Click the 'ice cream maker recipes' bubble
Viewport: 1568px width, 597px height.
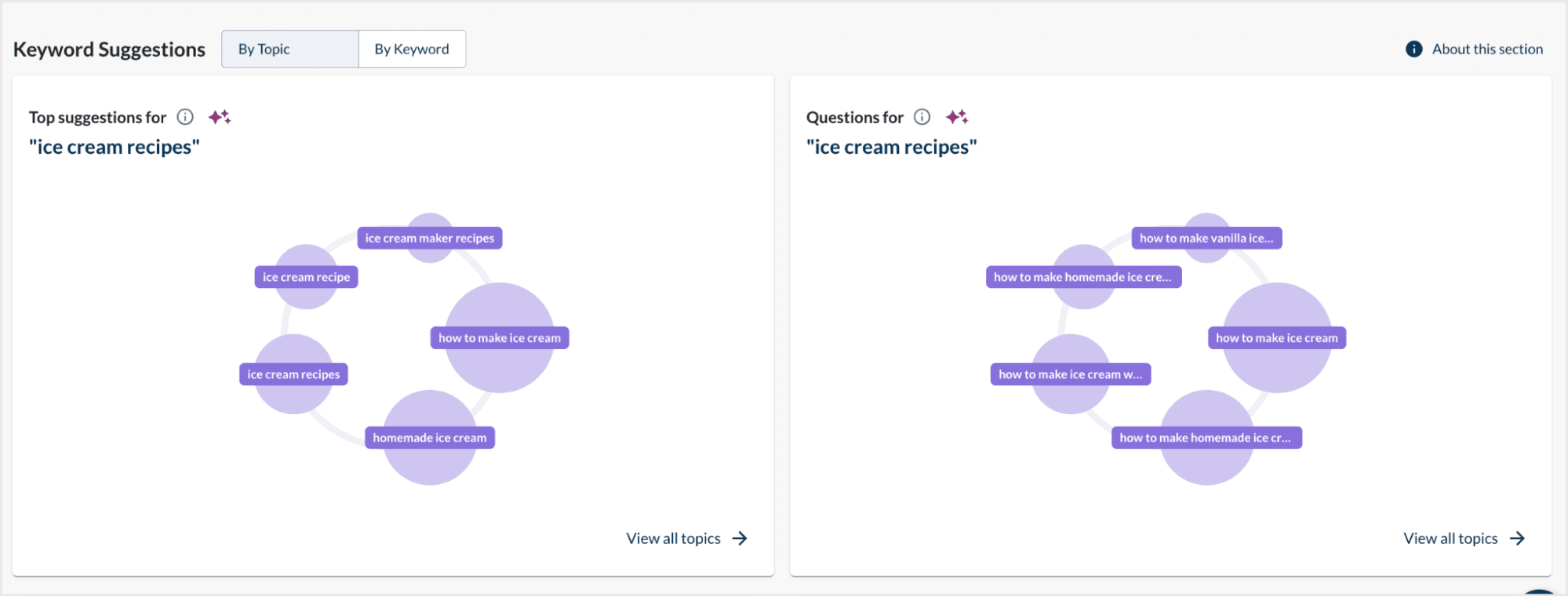429,238
